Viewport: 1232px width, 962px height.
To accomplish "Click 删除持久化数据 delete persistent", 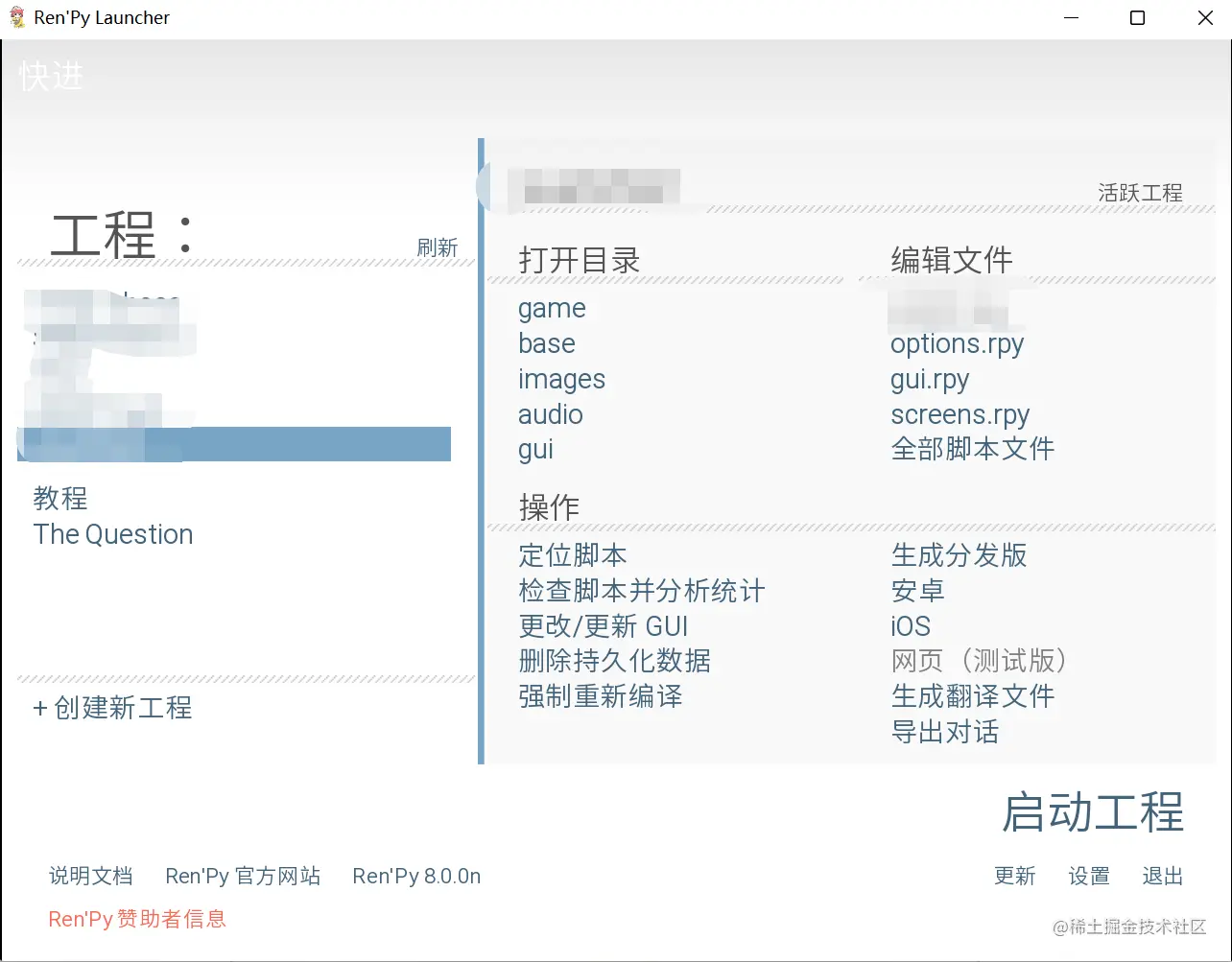I will (x=614, y=661).
